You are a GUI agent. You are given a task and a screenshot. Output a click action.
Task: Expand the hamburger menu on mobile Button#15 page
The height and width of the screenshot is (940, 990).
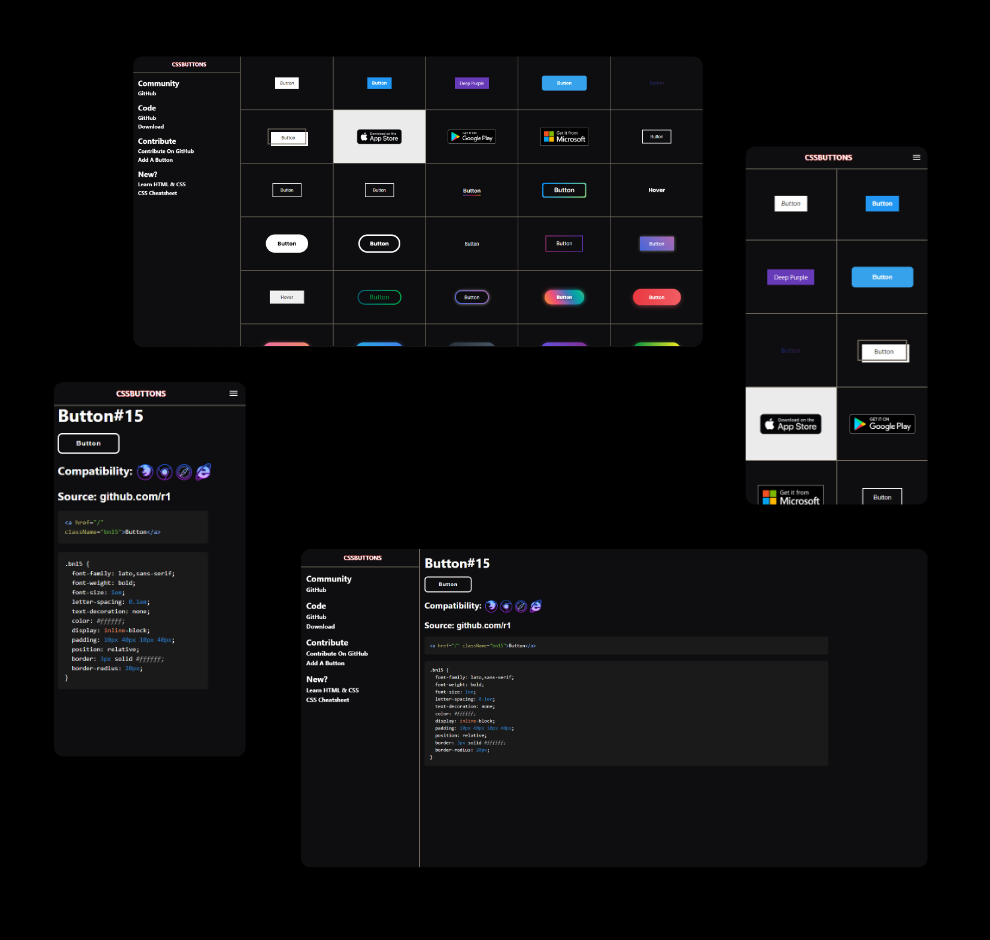(x=234, y=393)
